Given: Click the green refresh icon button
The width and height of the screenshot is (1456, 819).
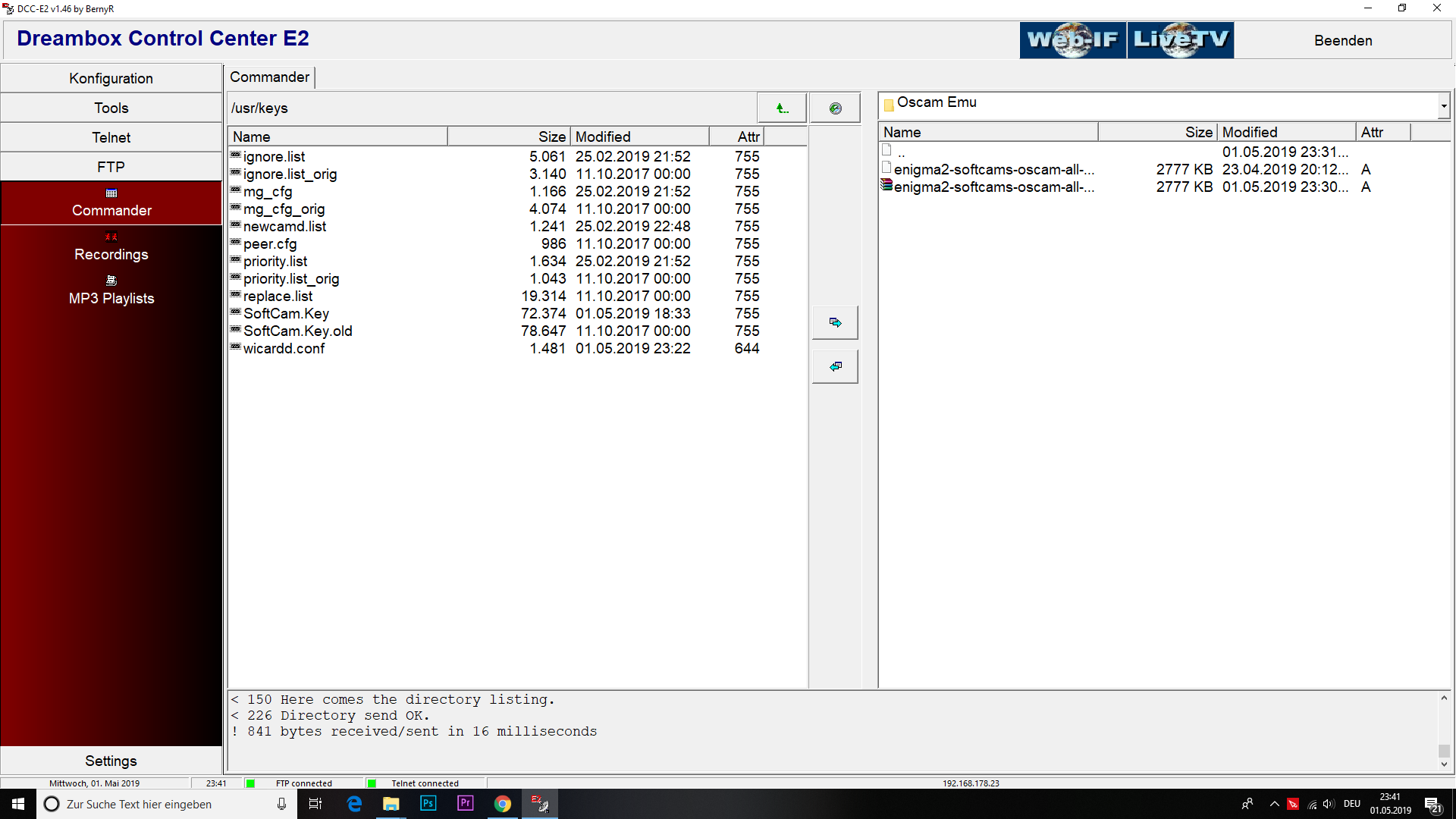Looking at the screenshot, I should click(835, 108).
